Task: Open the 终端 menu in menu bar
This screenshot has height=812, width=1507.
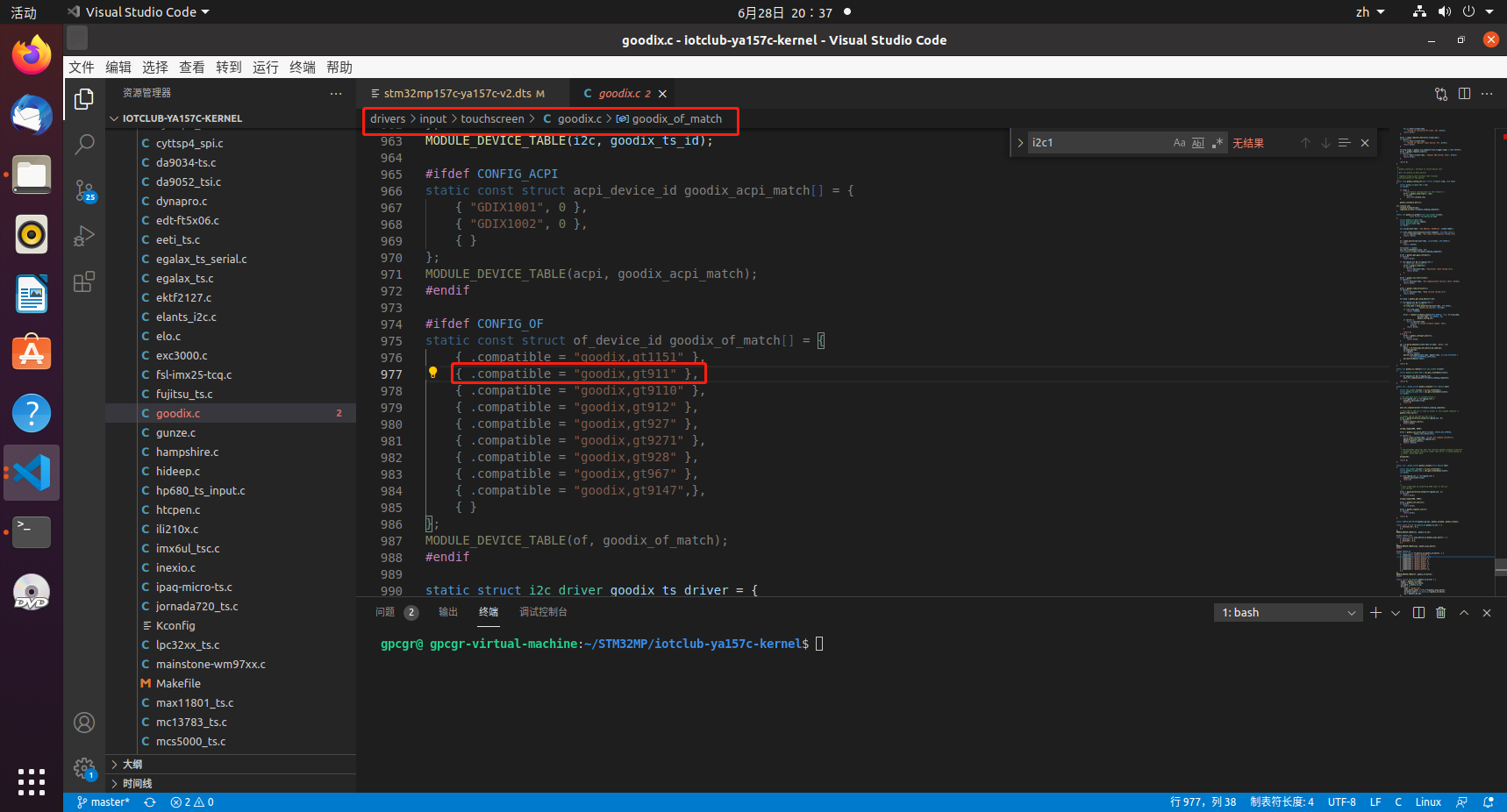Action: tap(303, 68)
